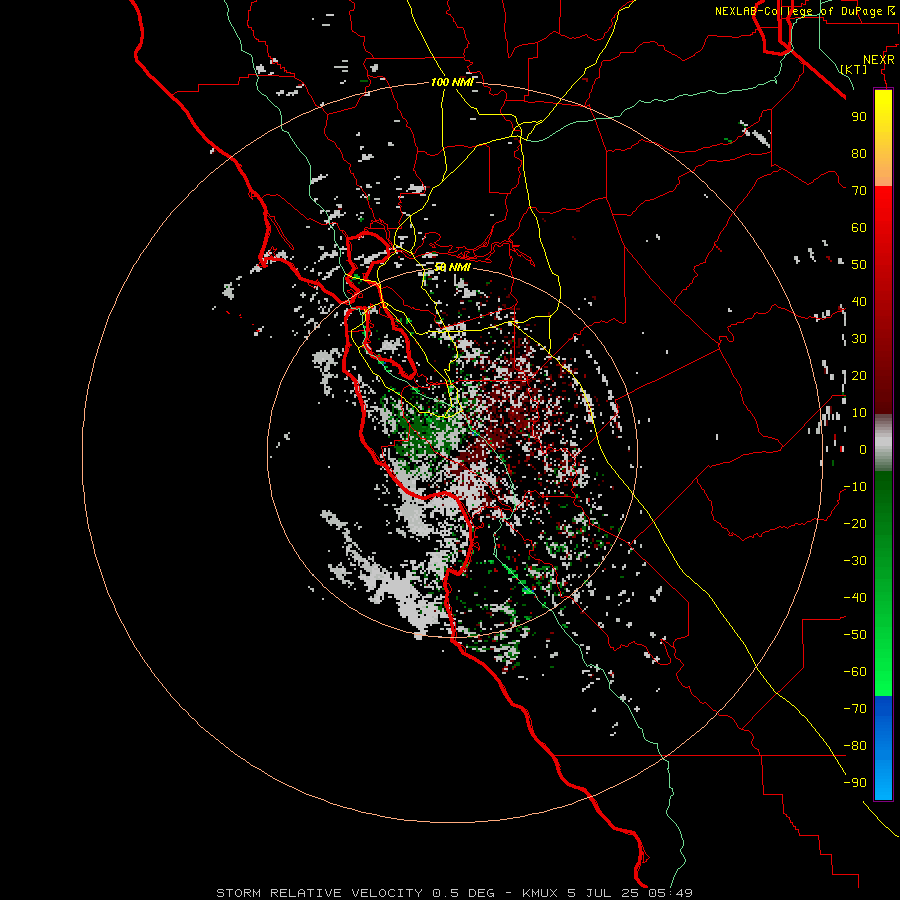
Task: Click the 90 value on velocity scale
Action: point(859,117)
